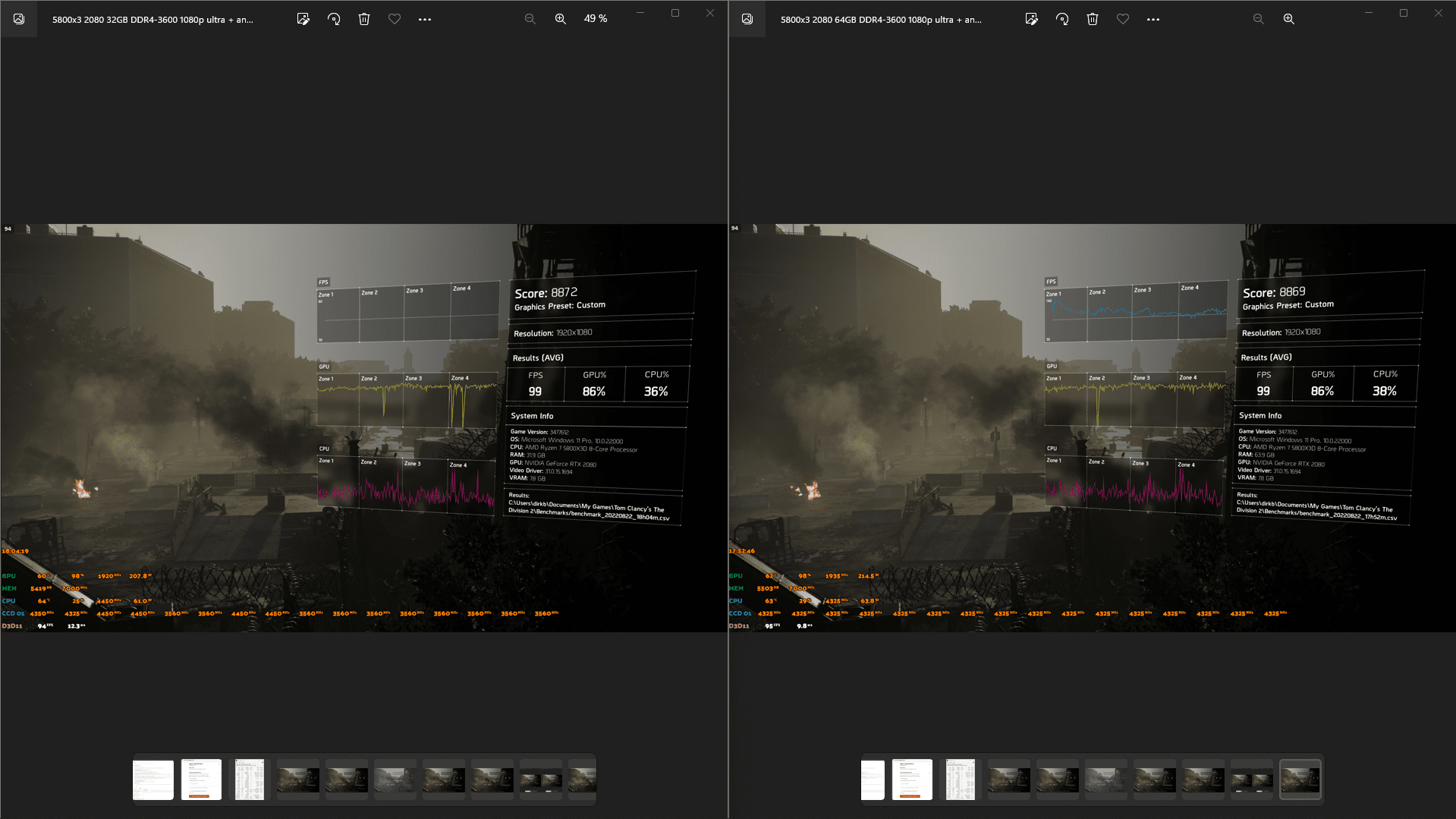Select first white document thumbnail in left filmstrip

click(x=153, y=780)
